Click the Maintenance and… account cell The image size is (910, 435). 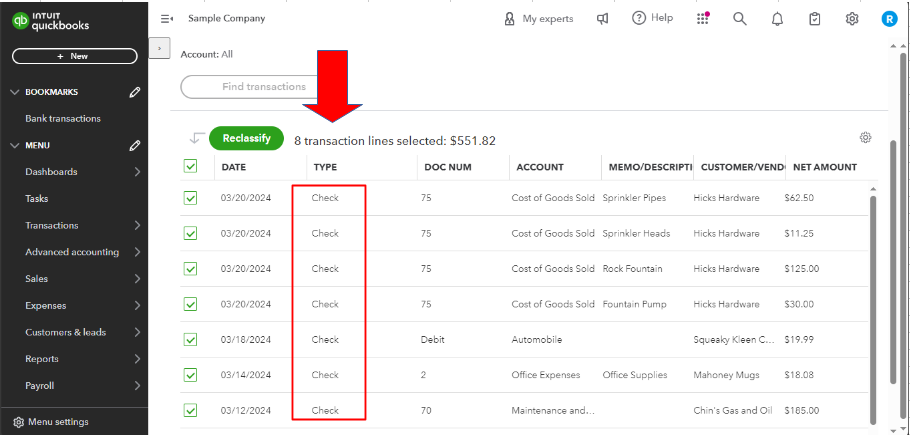point(553,410)
